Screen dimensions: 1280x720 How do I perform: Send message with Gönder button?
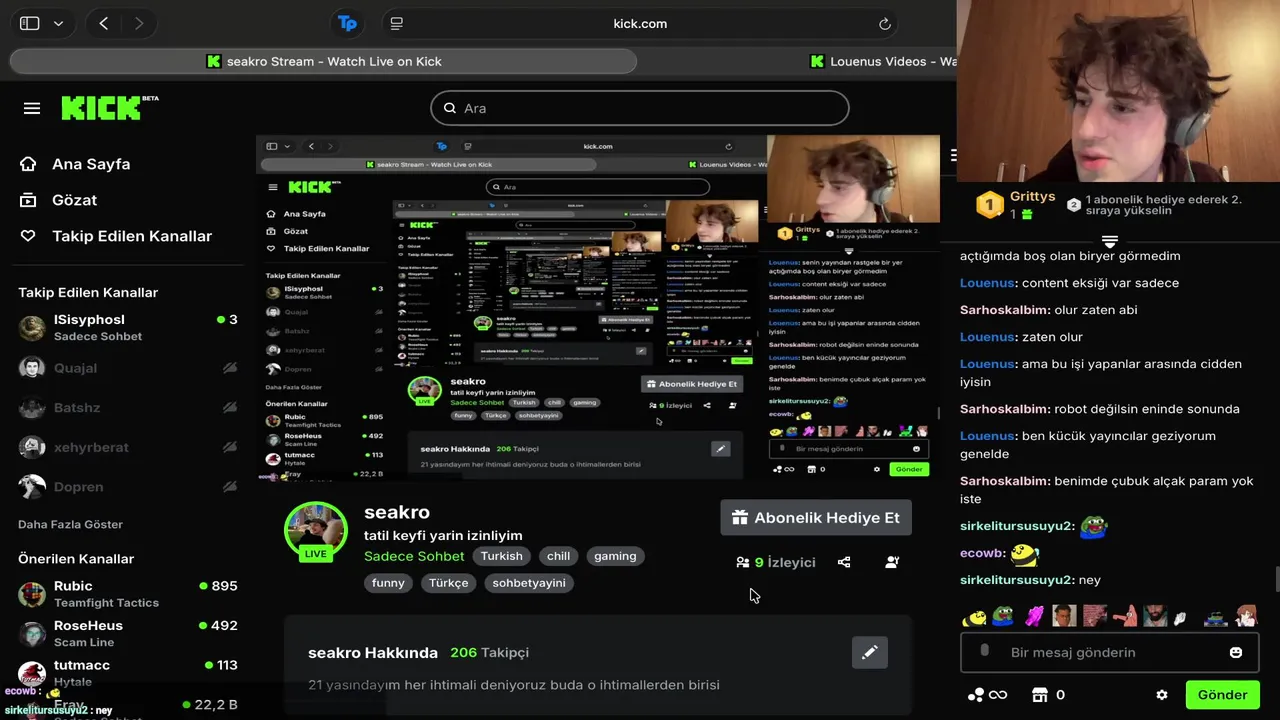(x=1222, y=695)
